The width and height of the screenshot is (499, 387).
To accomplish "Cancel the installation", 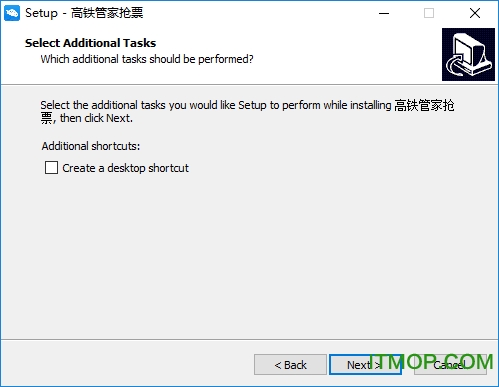I will (x=450, y=365).
